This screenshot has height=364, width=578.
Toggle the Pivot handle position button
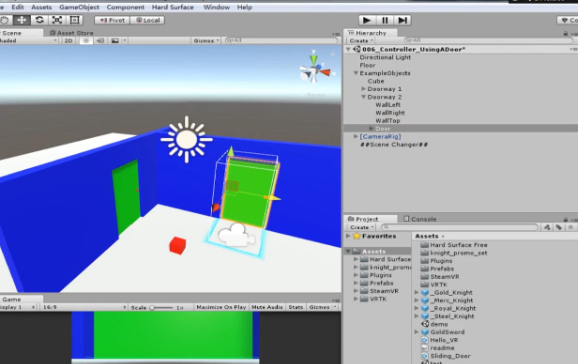112,20
